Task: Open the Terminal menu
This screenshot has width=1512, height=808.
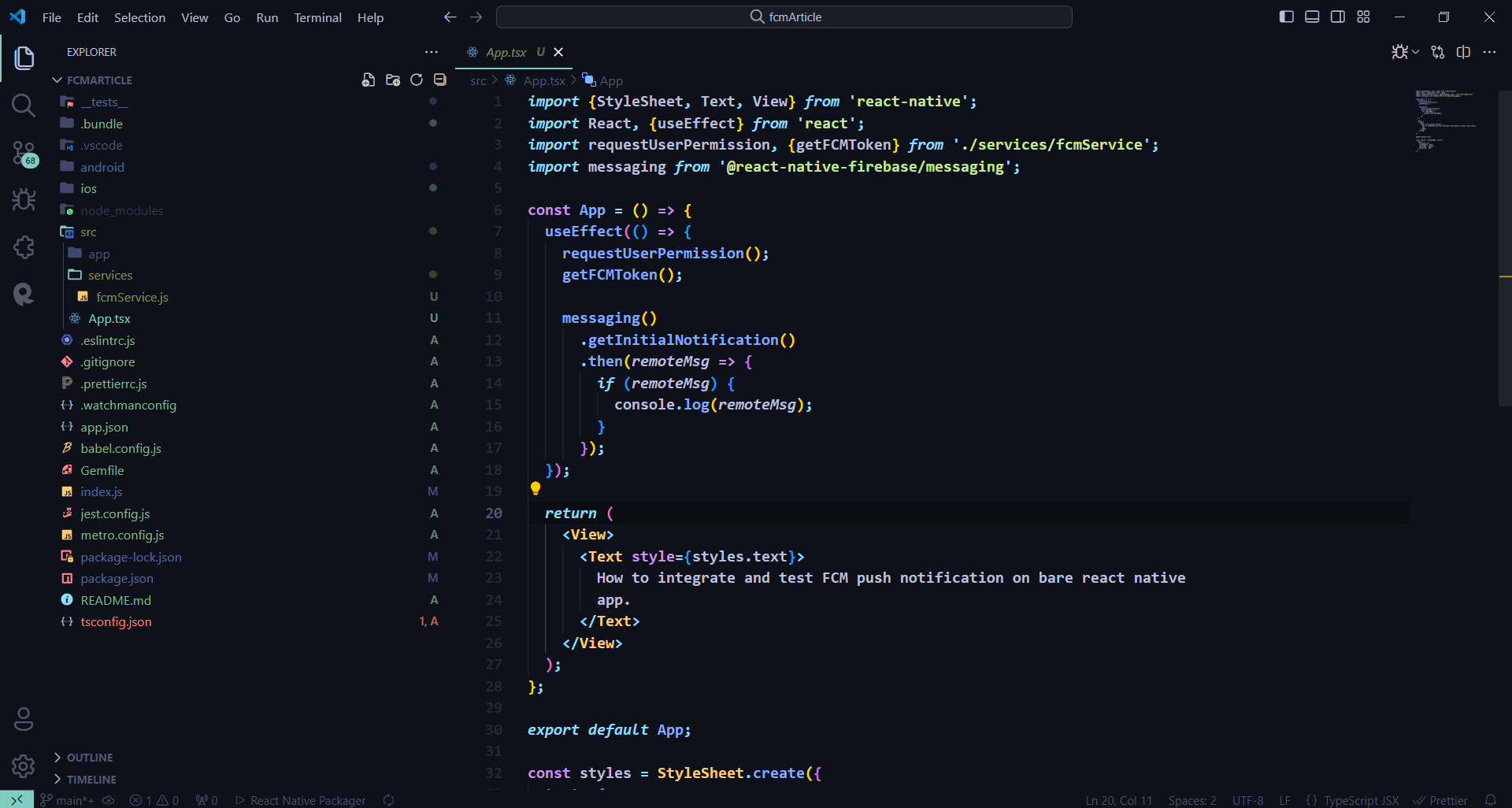Action: pyautogui.click(x=317, y=17)
